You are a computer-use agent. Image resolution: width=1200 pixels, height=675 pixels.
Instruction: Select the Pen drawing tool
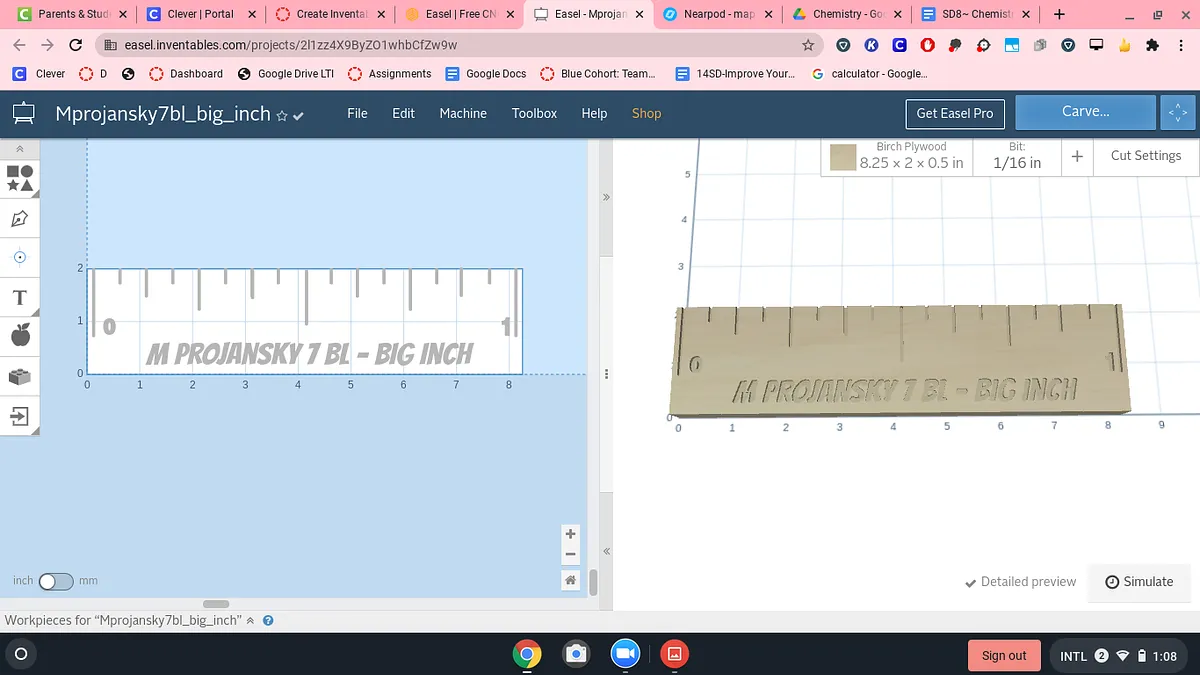tap(20, 218)
